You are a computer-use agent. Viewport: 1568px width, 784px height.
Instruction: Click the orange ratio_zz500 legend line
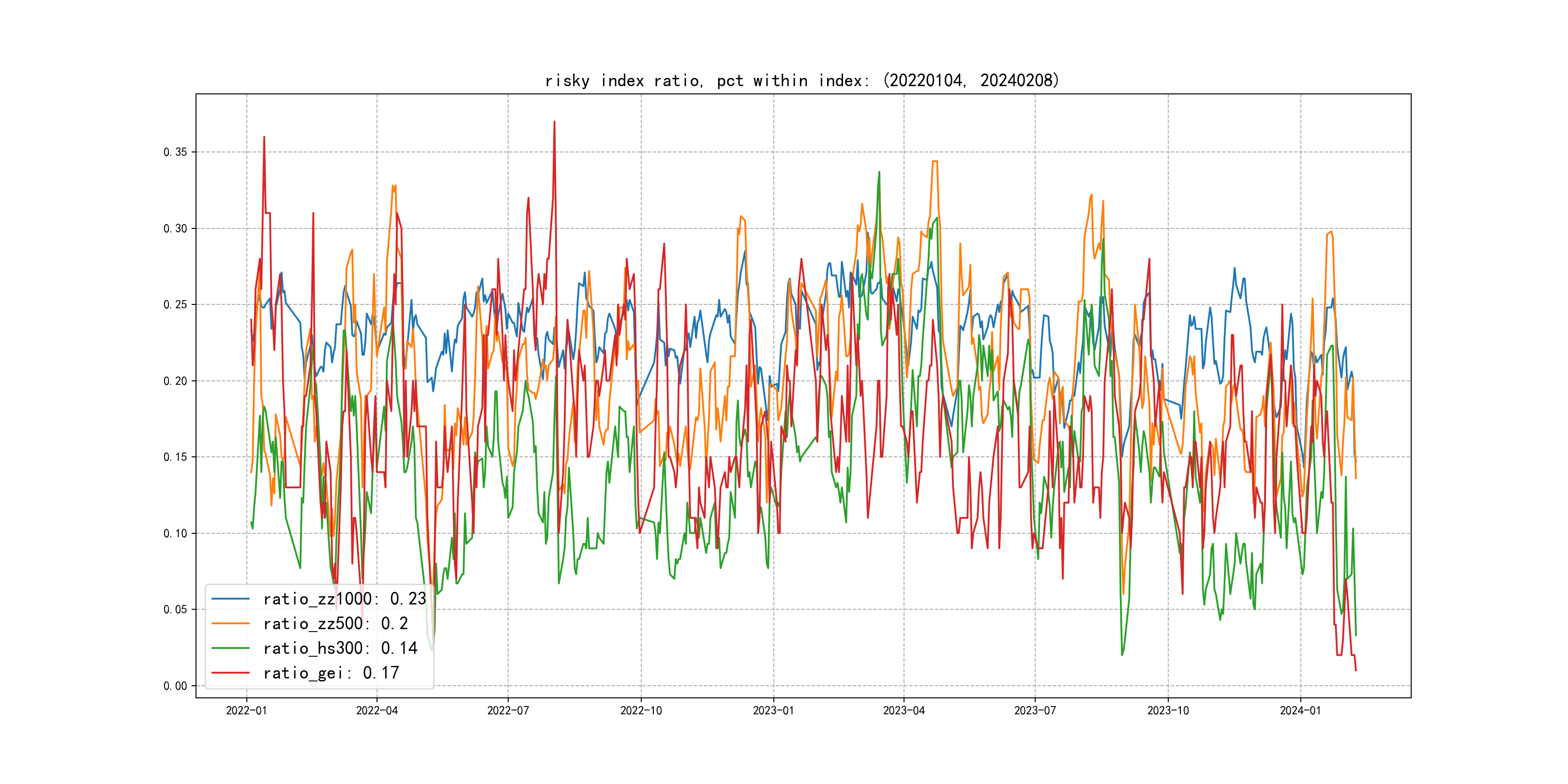point(230,623)
